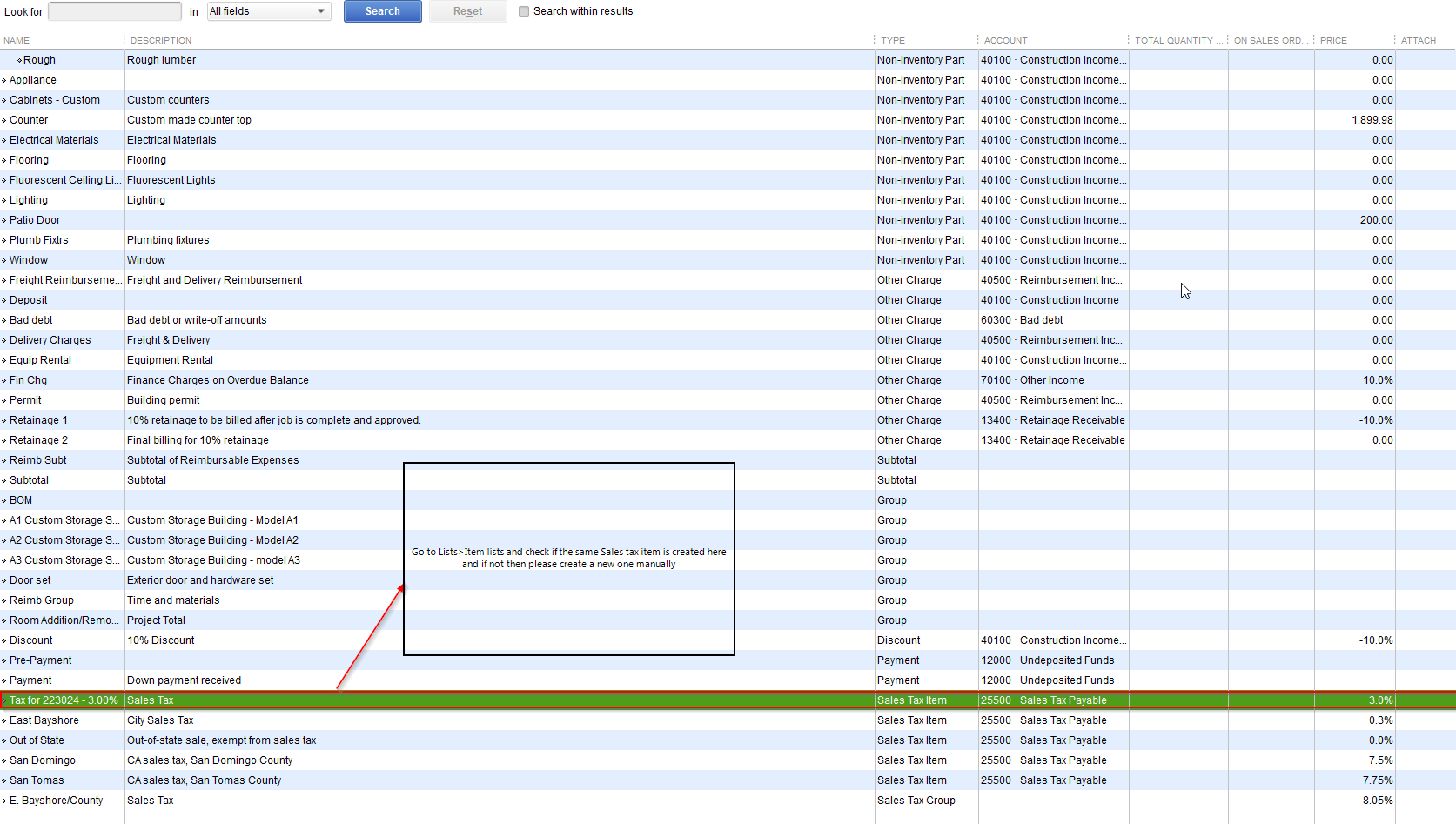Select the Out of State tax item
1456x824 pixels.
point(37,740)
